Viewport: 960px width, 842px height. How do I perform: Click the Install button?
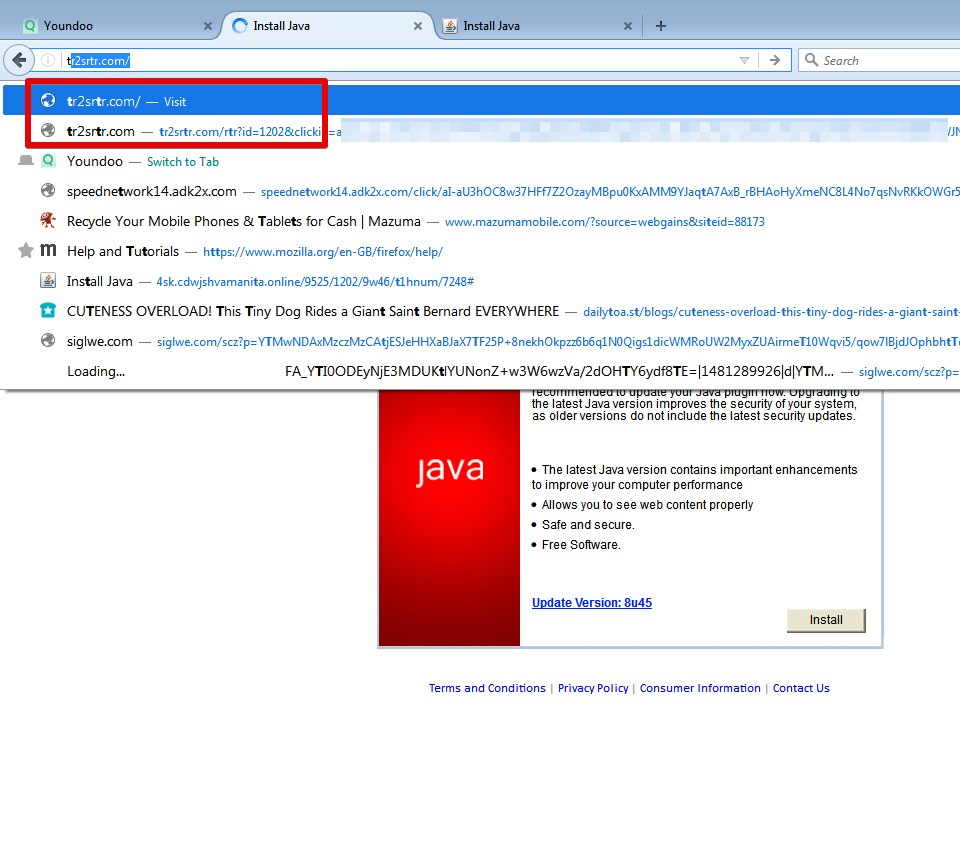[x=826, y=620]
